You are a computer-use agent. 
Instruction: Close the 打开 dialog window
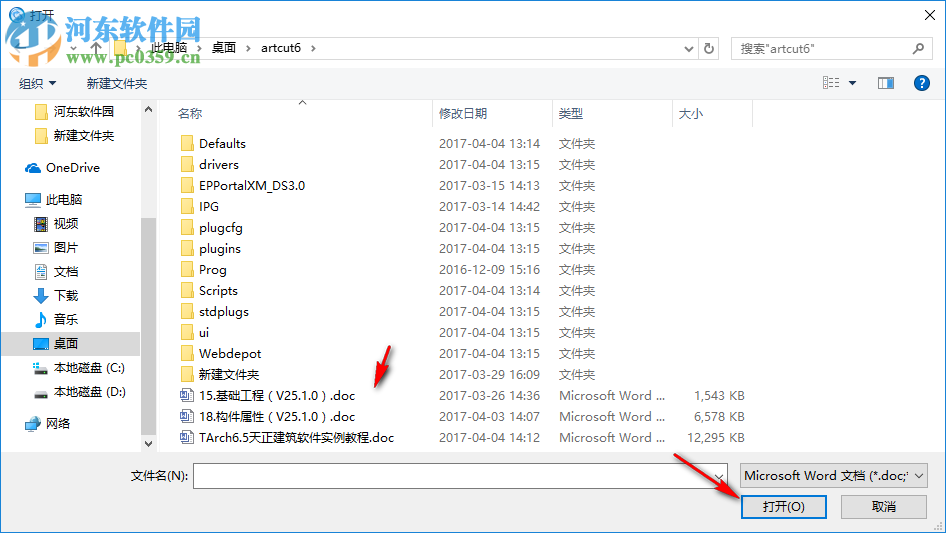[x=930, y=15]
